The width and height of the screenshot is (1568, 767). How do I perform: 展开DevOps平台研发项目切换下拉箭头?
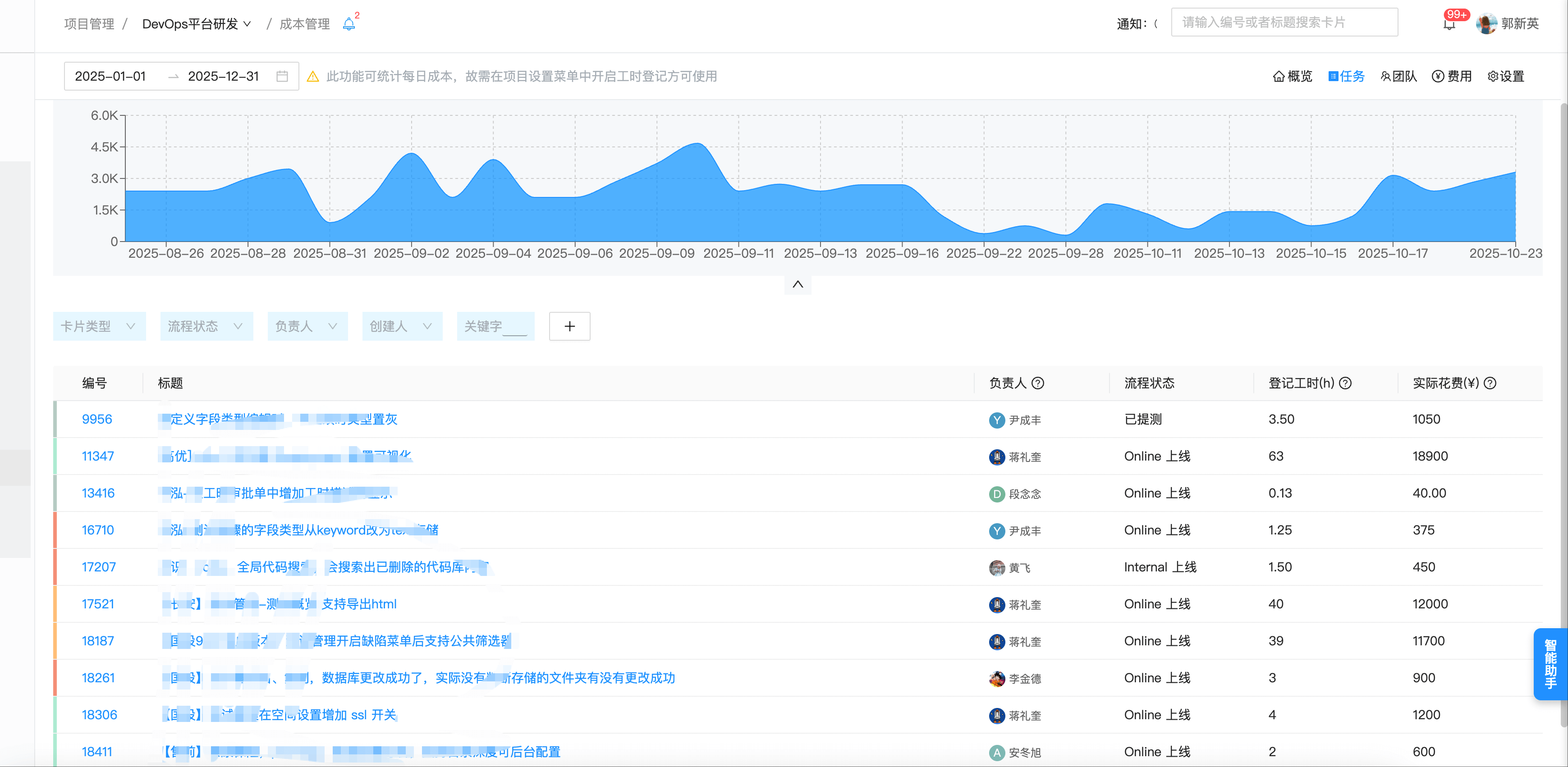click(x=248, y=24)
